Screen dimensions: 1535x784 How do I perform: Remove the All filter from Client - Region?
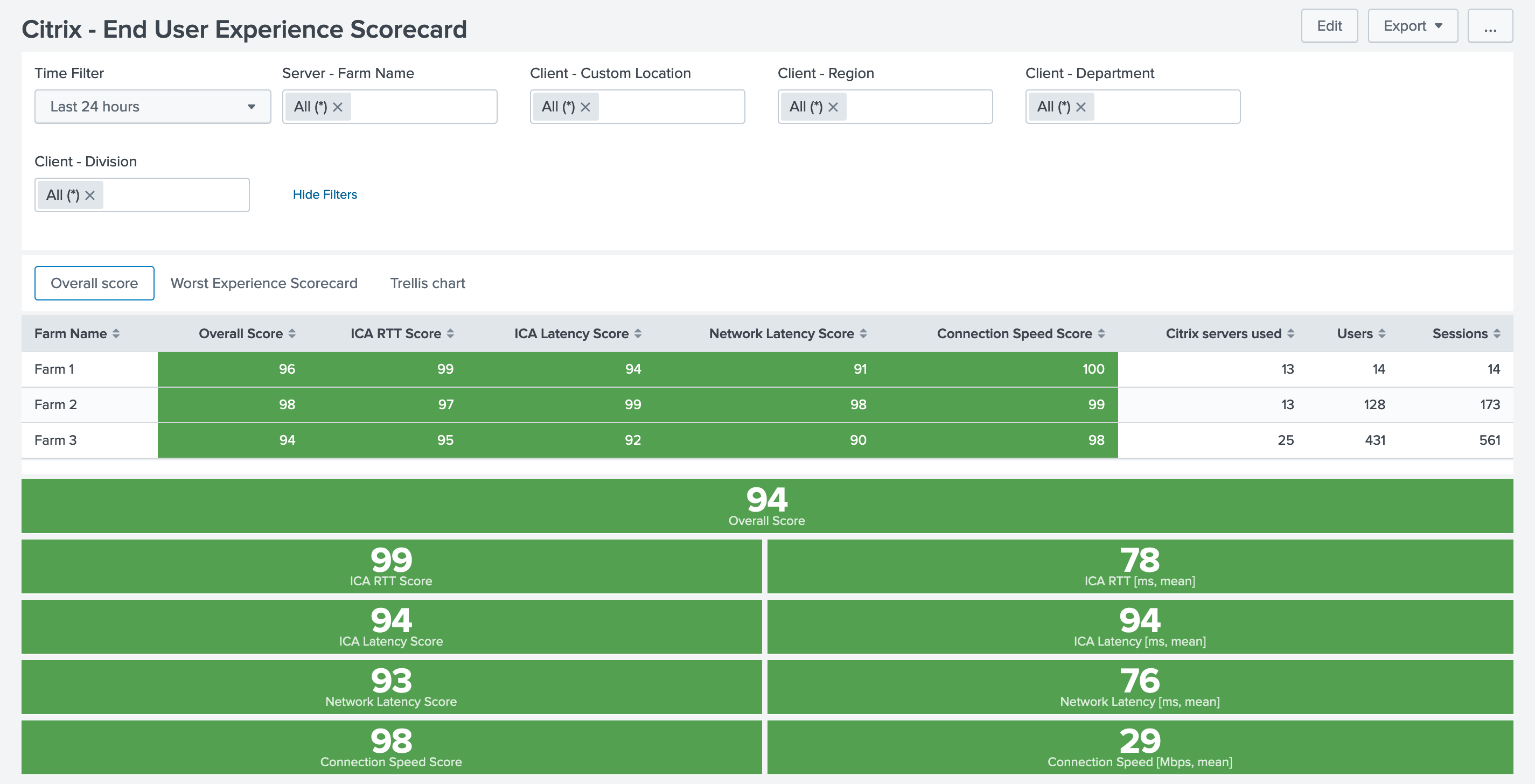834,107
